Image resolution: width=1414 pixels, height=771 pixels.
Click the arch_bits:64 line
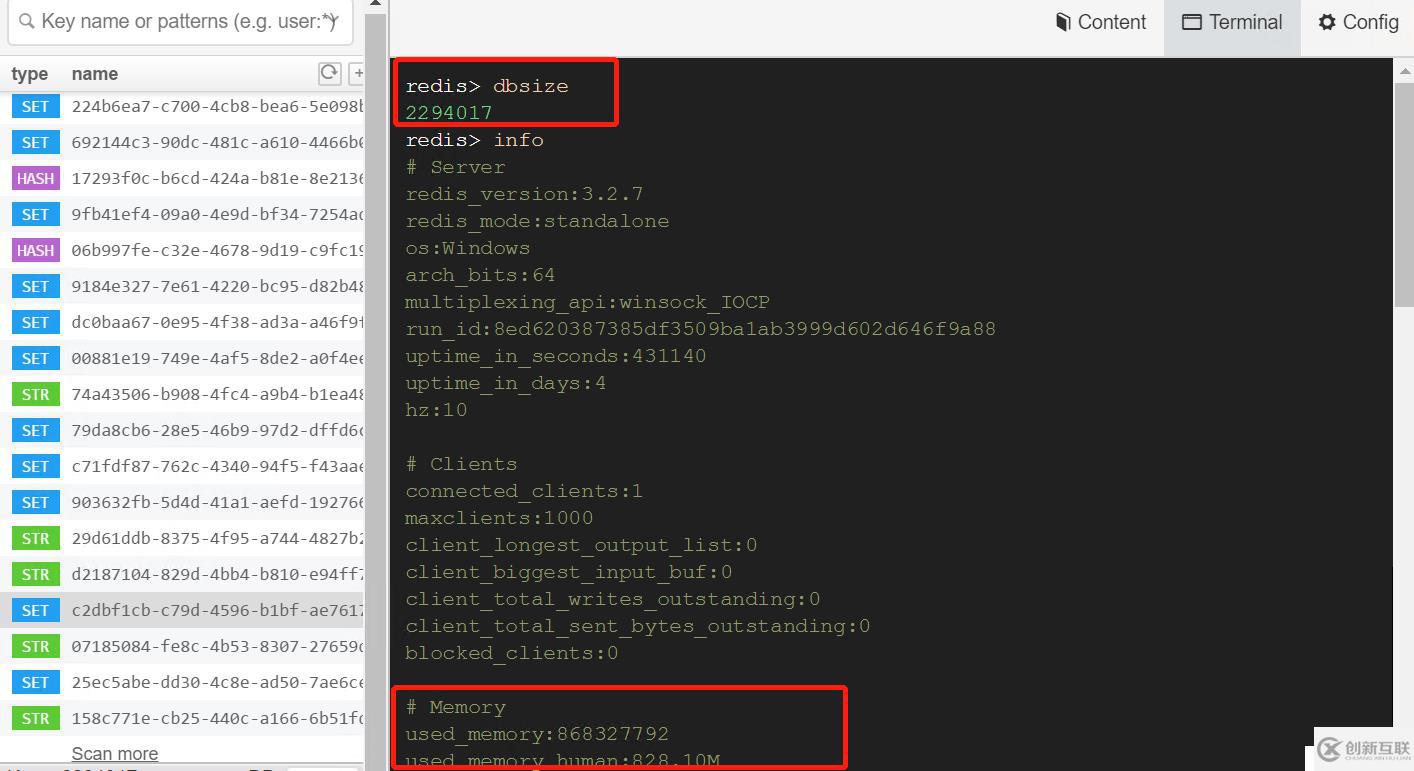(480, 275)
